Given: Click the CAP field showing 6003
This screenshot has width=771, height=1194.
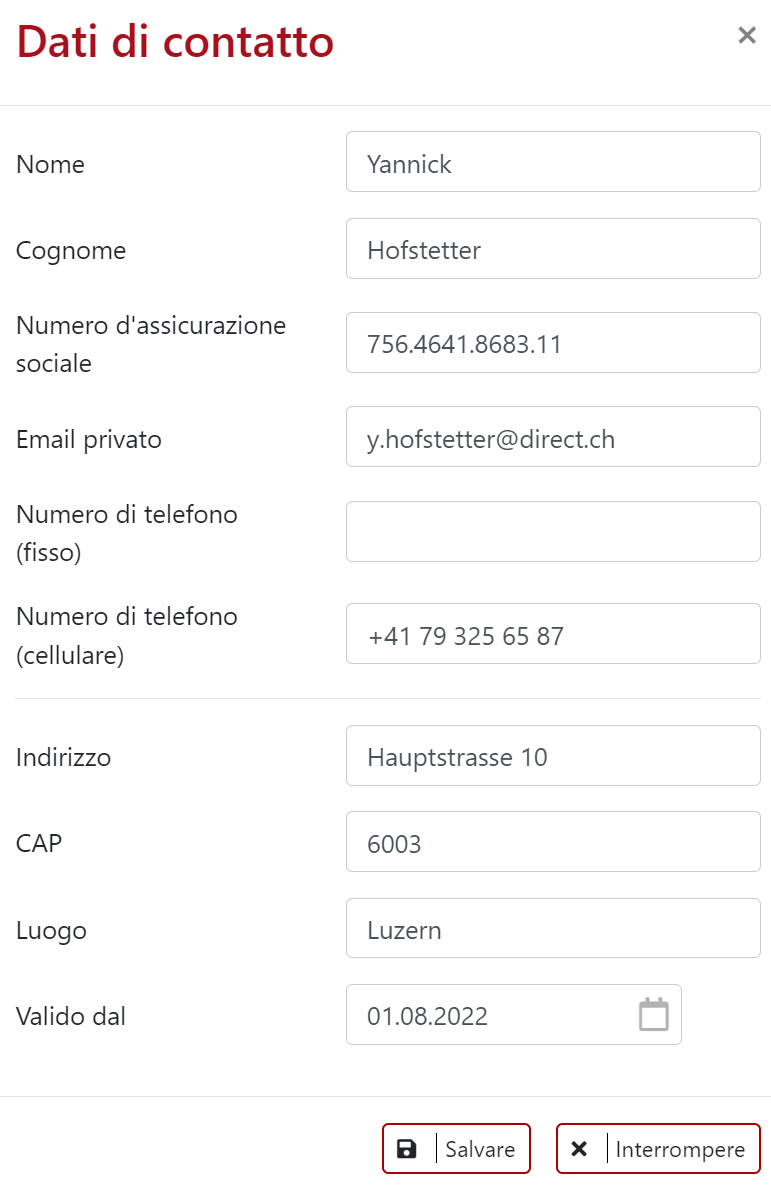Looking at the screenshot, I should tap(552, 842).
